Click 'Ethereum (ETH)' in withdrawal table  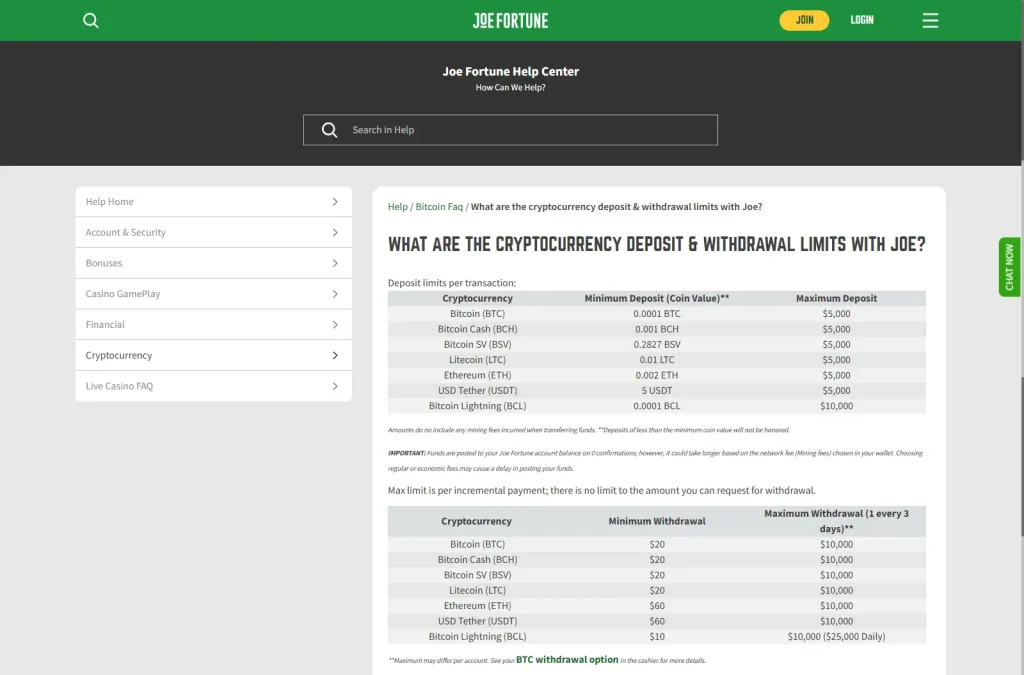coord(477,605)
